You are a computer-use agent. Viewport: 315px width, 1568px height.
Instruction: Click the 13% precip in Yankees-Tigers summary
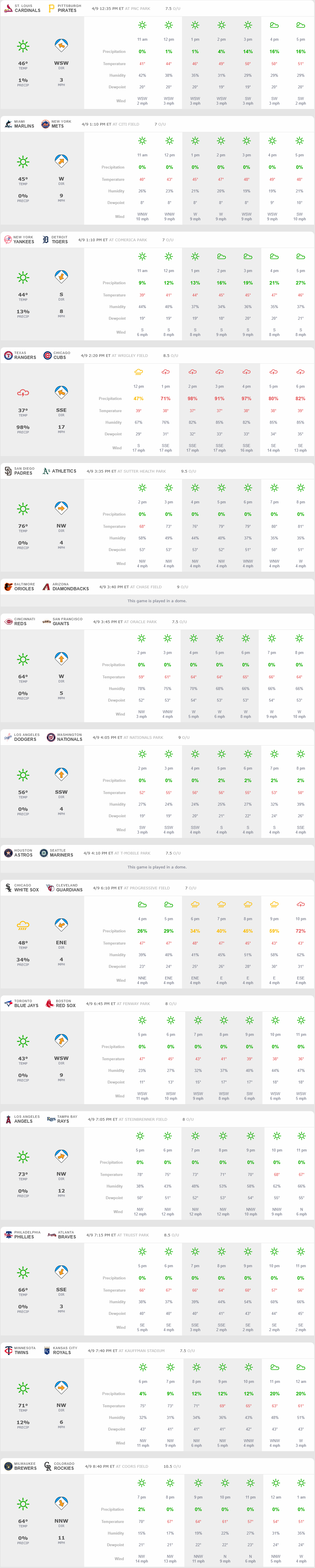[x=23, y=311]
